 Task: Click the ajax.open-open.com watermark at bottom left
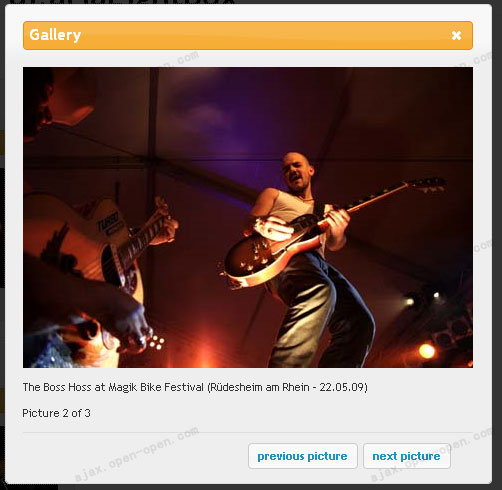137,455
